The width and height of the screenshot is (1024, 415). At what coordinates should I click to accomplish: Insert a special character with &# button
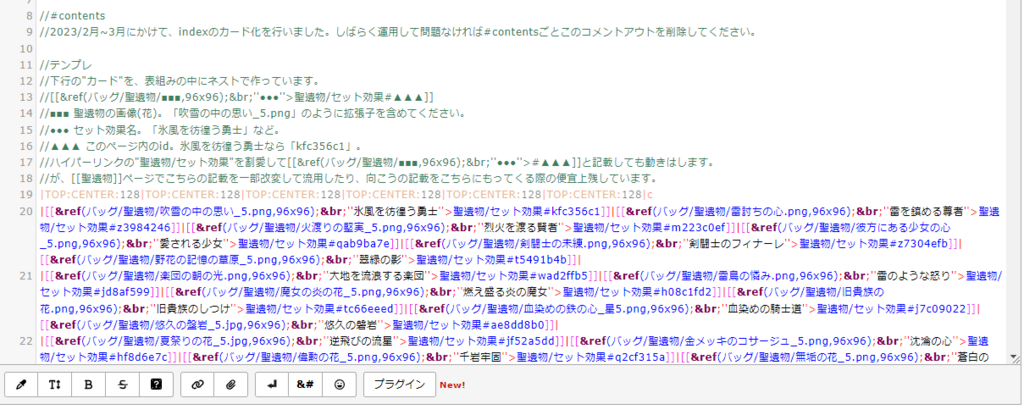click(305, 385)
